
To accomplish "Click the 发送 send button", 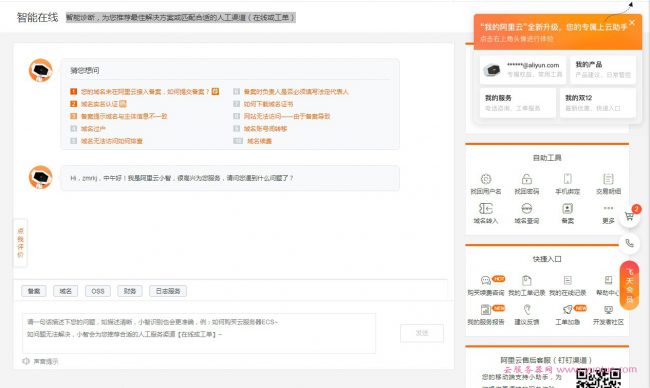I will coord(422,333).
